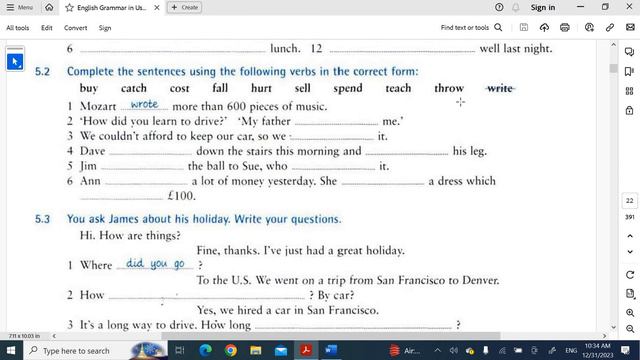This screenshot has height=360, width=640.
Task: Open the Help question mark icon
Action: click(x=499, y=7)
